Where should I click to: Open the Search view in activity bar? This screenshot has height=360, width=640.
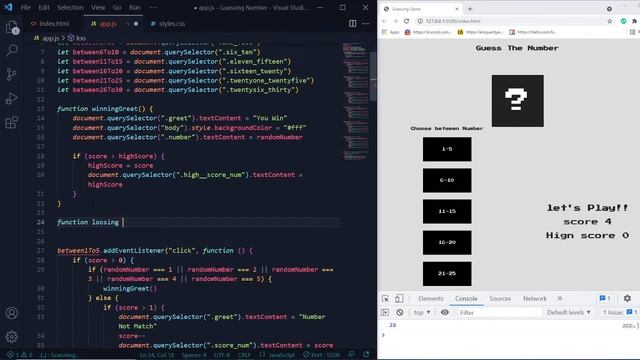12,51
